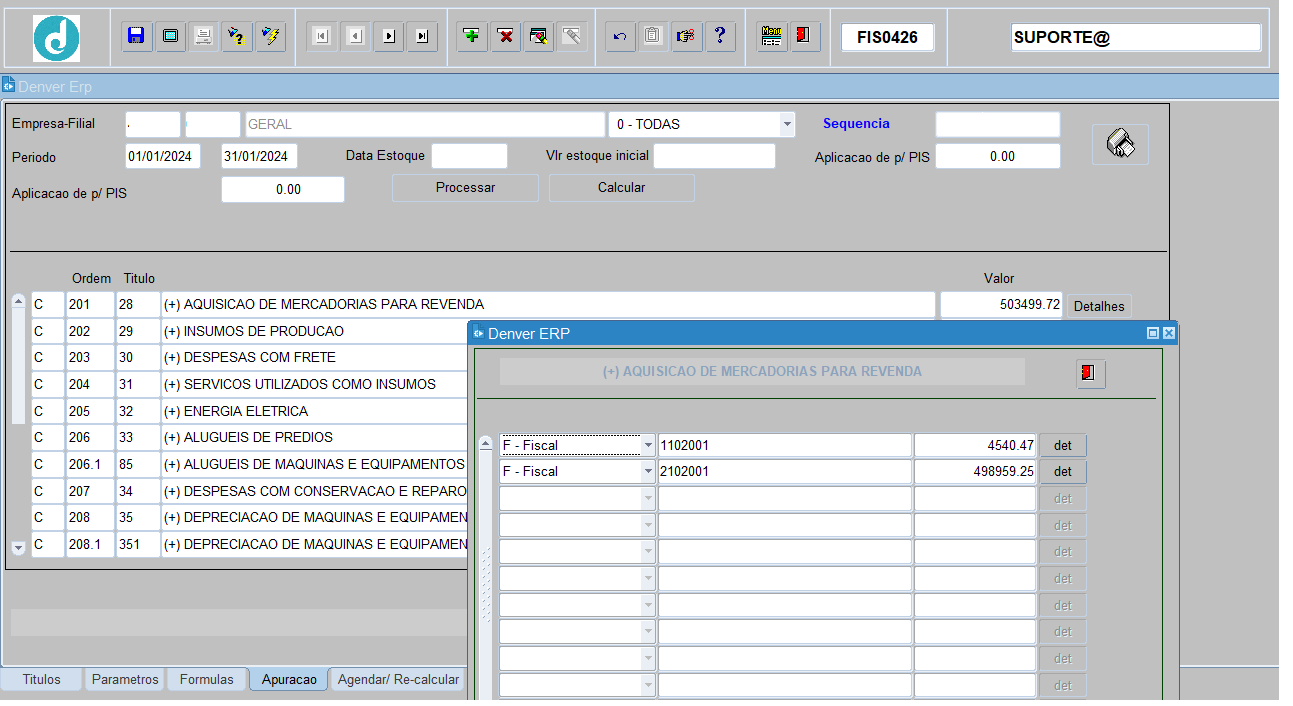Screen dimensions: 1293x706
Task: Switch to the Titulos tab
Action: click(x=42, y=679)
